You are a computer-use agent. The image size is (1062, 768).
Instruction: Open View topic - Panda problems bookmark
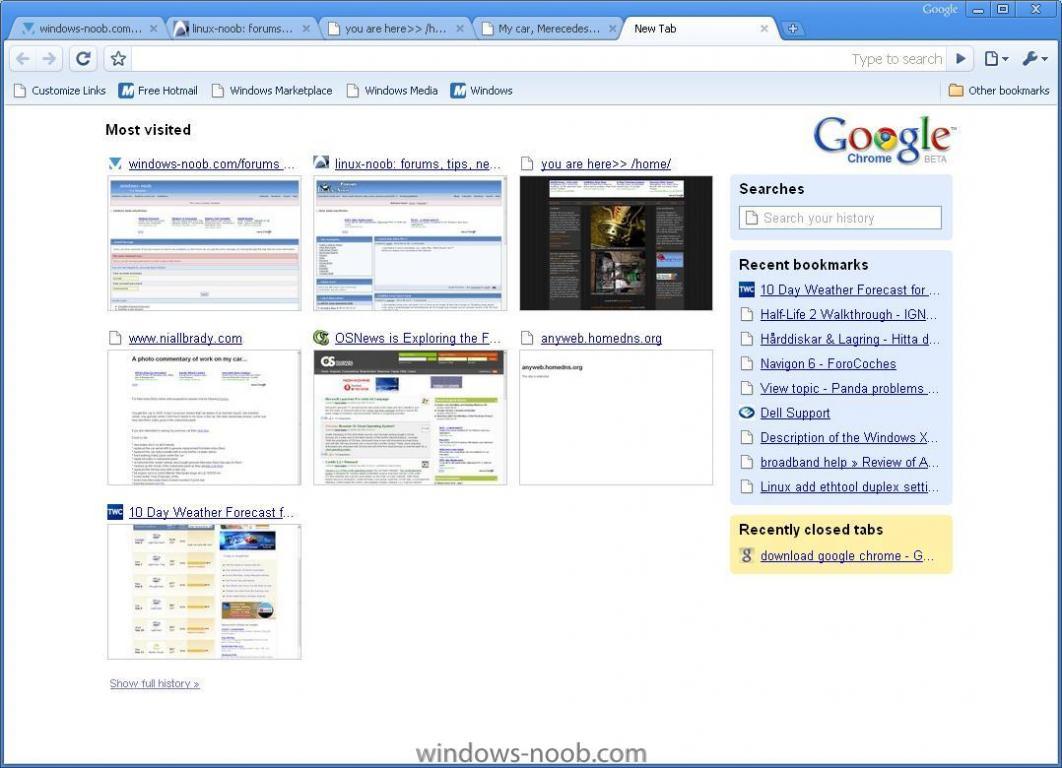849,389
